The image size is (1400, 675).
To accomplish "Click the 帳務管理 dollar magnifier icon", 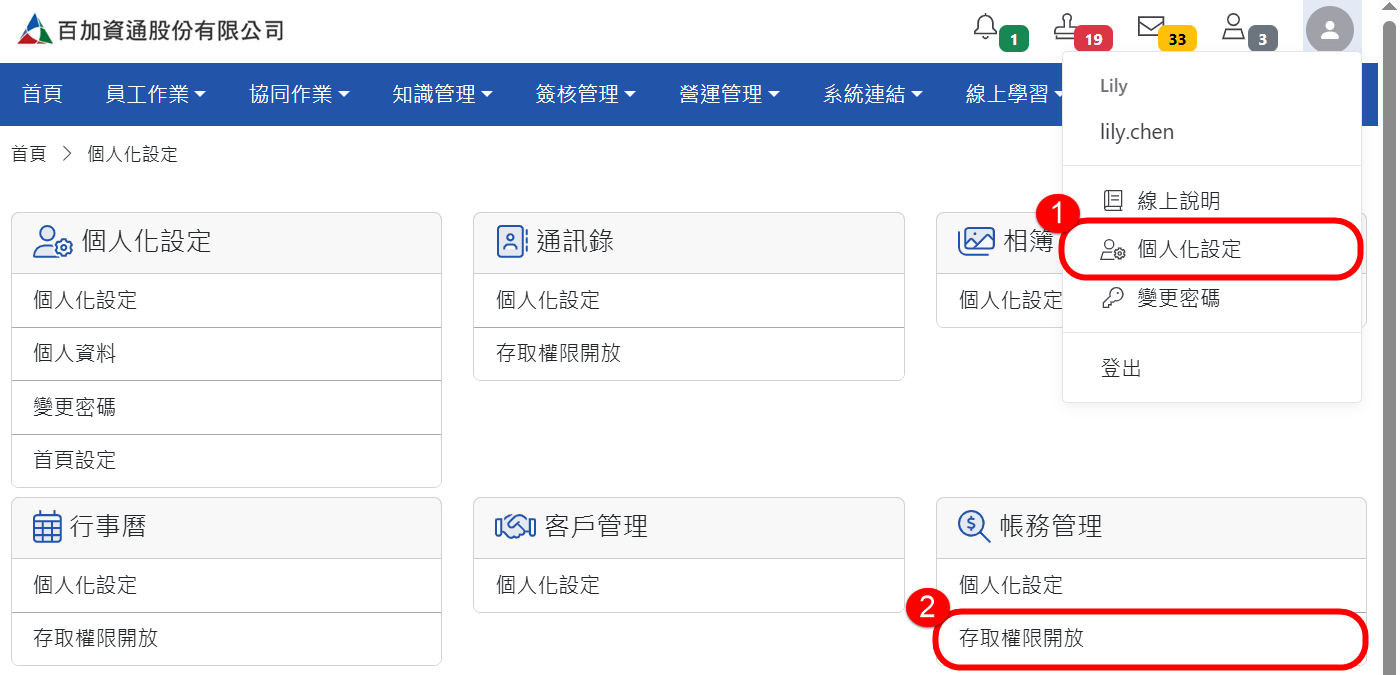I will (x=974, y=526).
